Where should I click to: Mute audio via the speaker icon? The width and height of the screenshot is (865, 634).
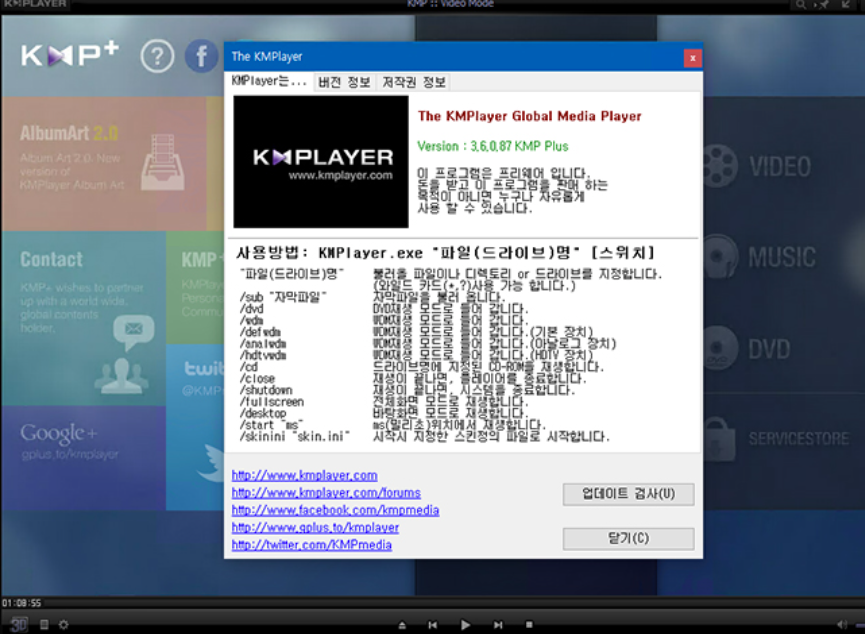842,625
